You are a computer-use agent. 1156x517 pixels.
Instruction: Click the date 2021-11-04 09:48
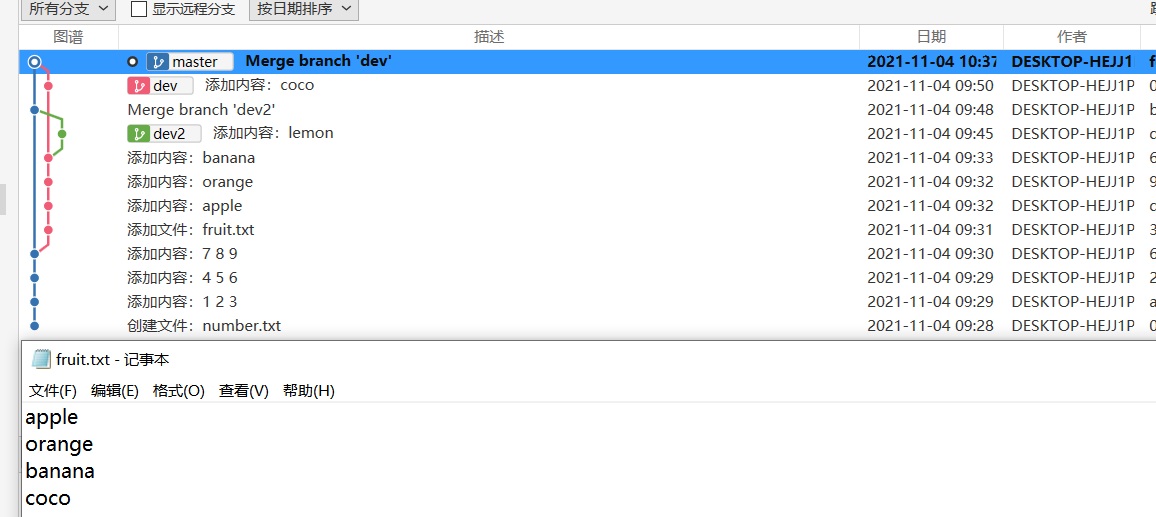tap(930, 110)
